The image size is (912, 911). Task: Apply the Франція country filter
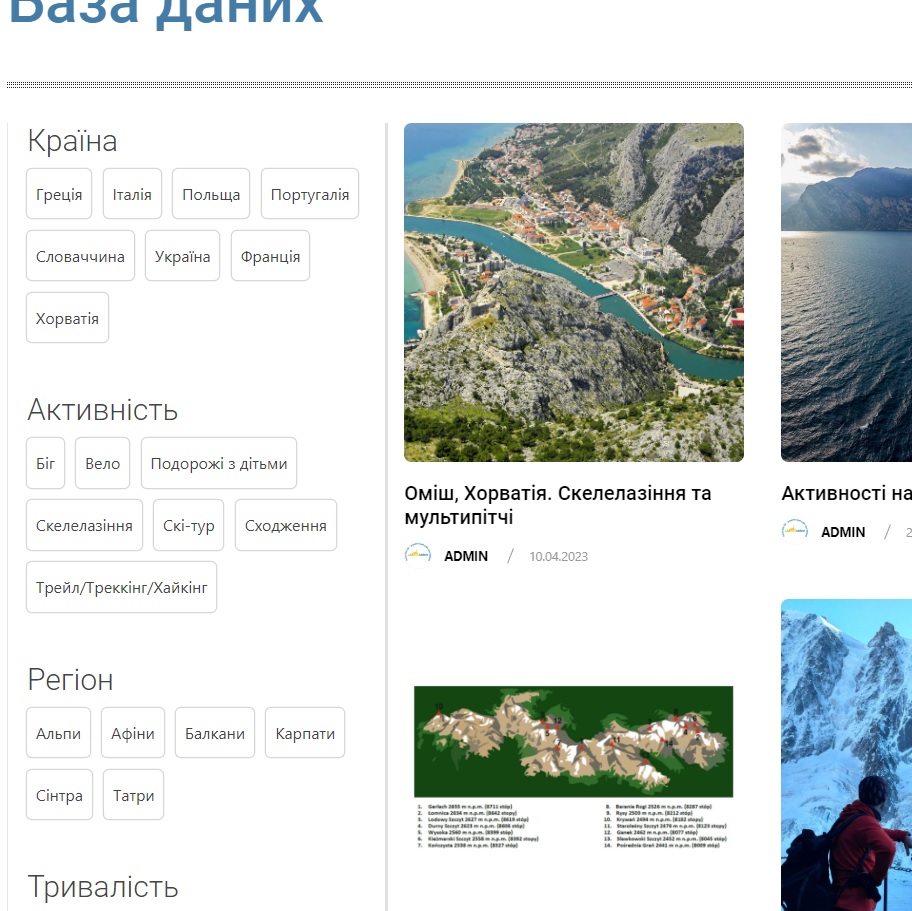pyautogui.click(x=270, y=255)
